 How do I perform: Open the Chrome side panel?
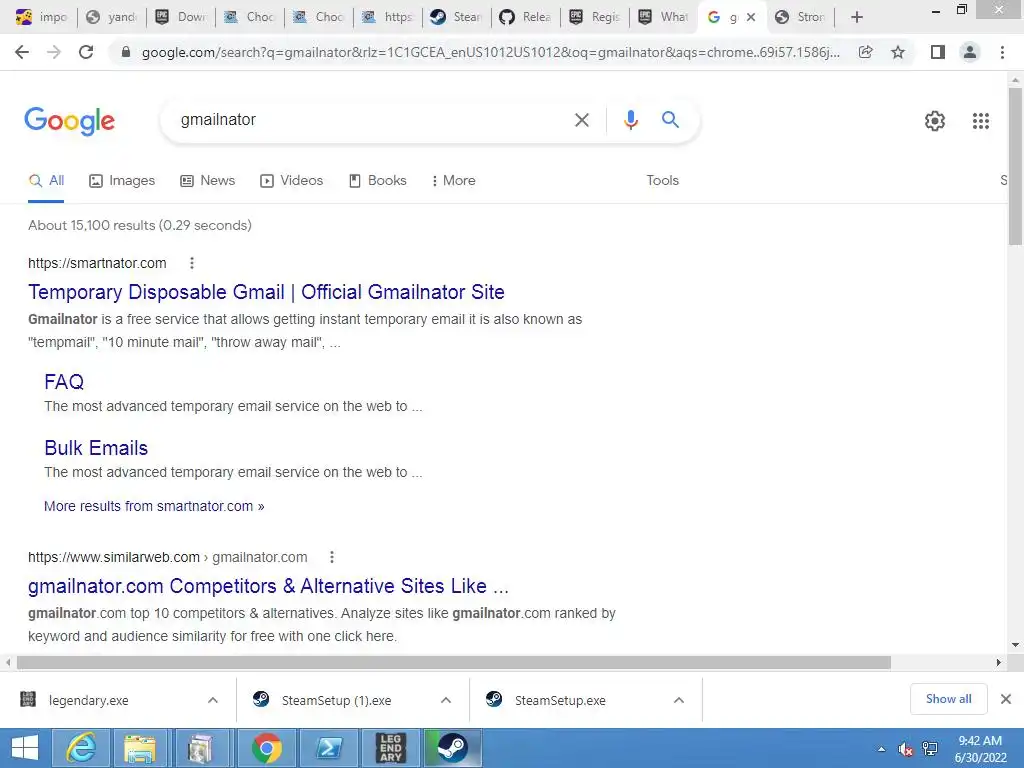(938, 52)
